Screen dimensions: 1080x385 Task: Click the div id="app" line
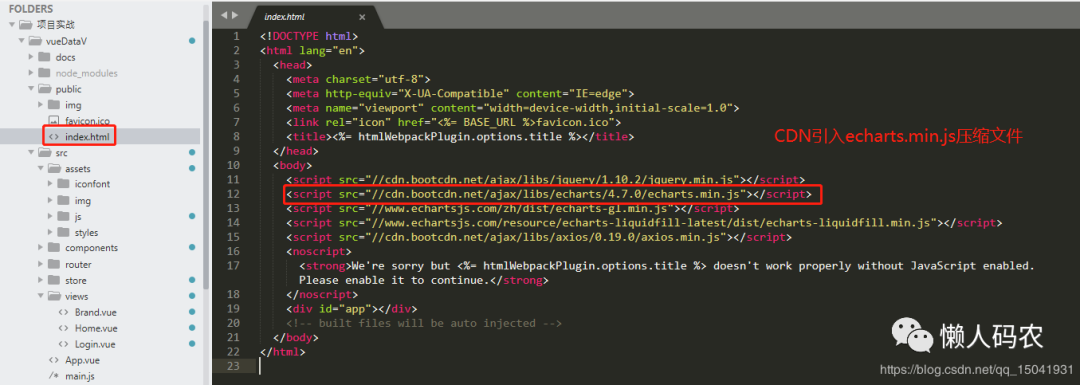[x=352, y=309]
